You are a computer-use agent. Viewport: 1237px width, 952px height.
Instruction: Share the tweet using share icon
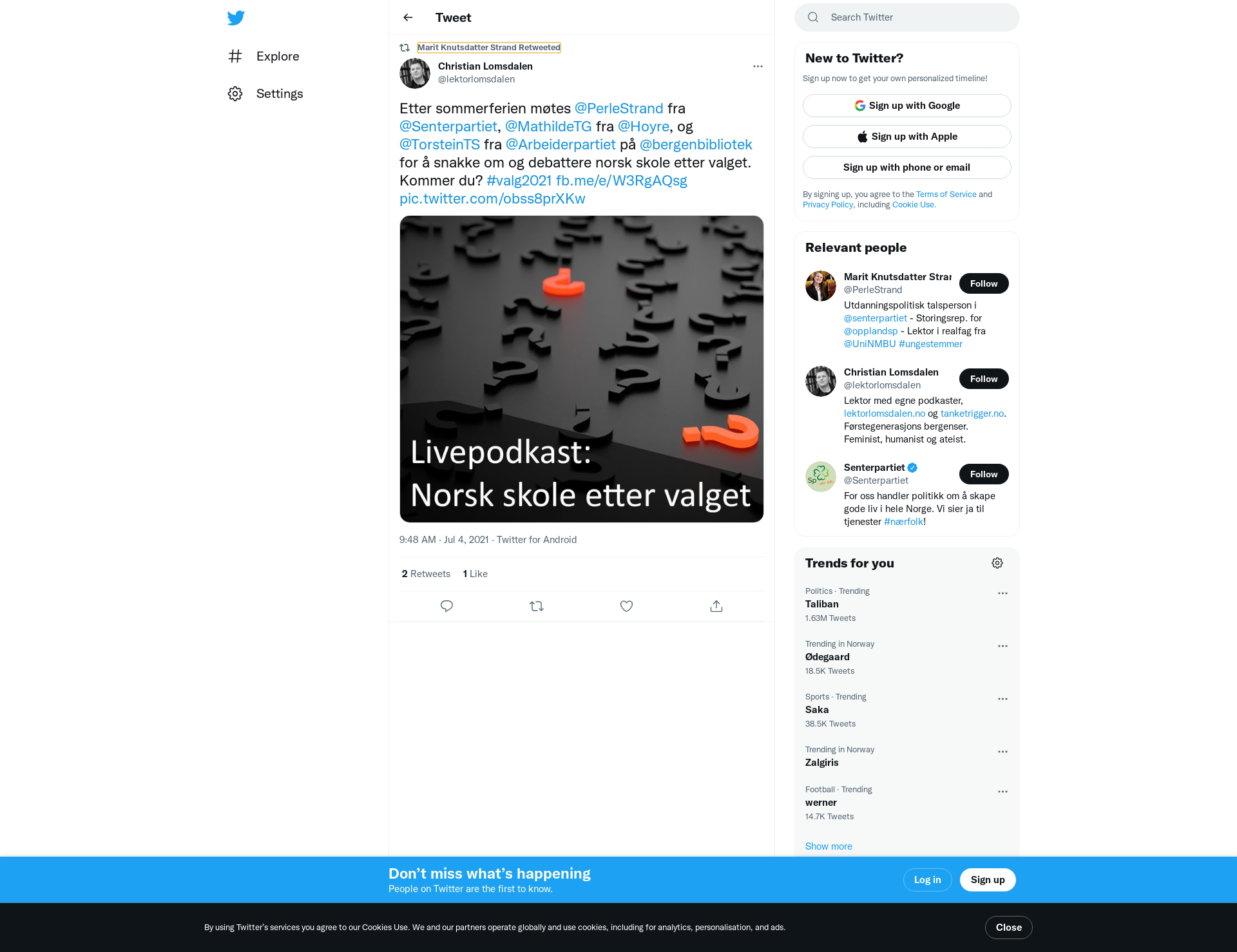716,606
